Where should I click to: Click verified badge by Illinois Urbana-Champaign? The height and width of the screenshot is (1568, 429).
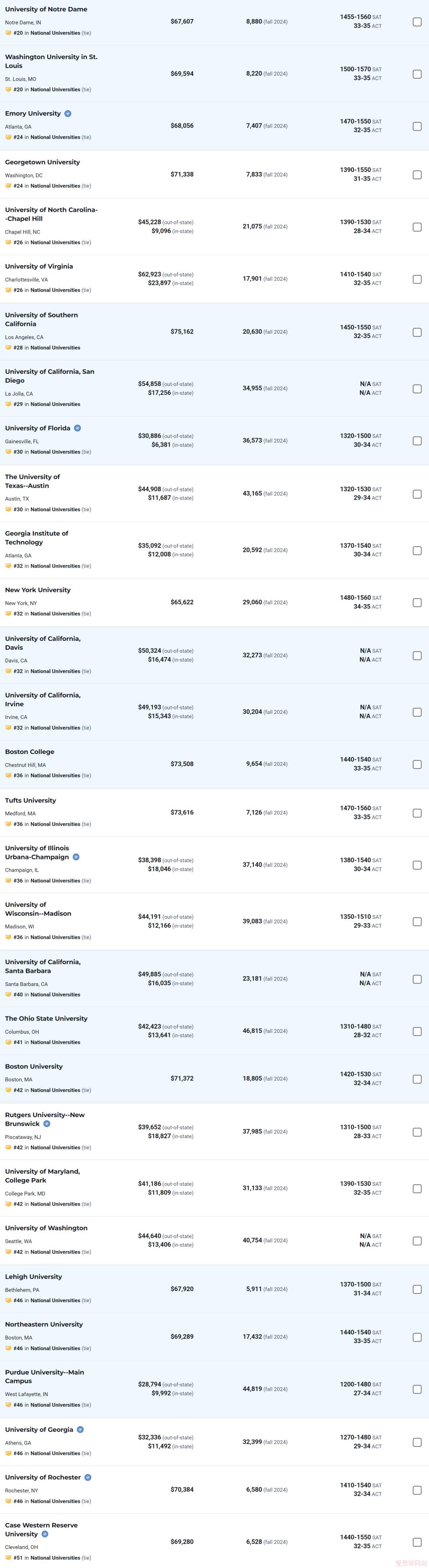coord(76,857)
